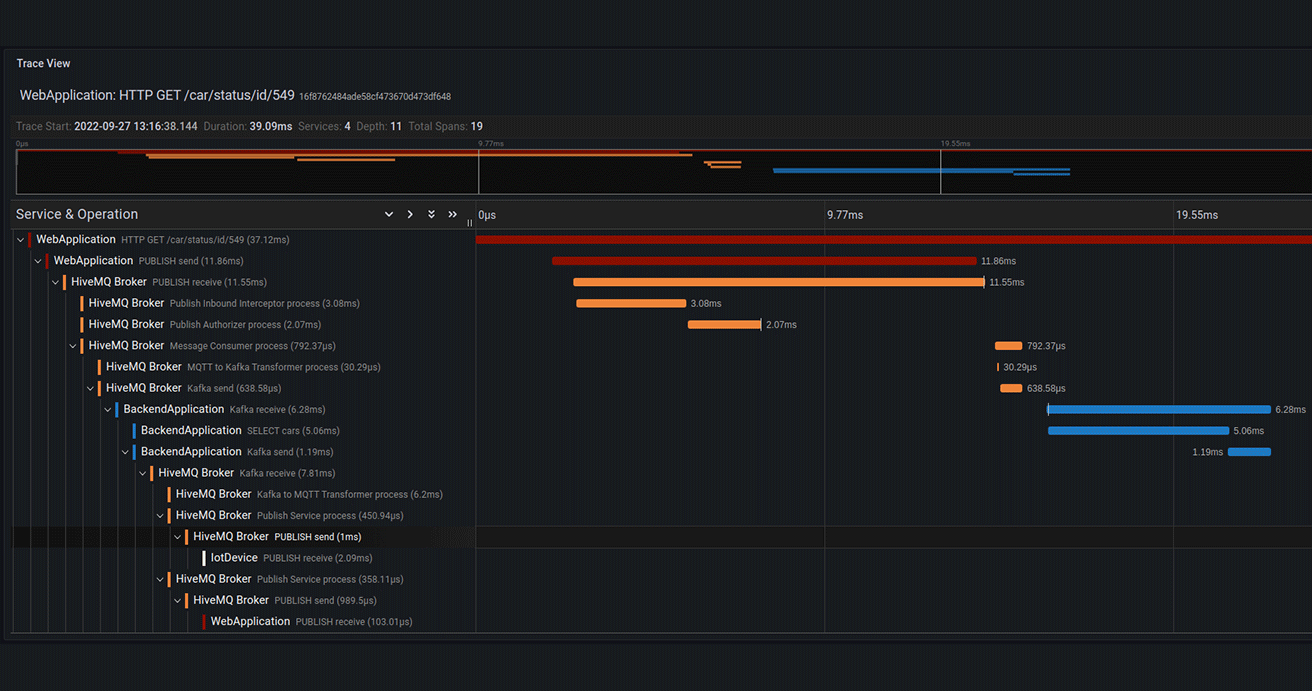Click the Service & Operation column header
1312x691 pixels.
tap(77, 214)
